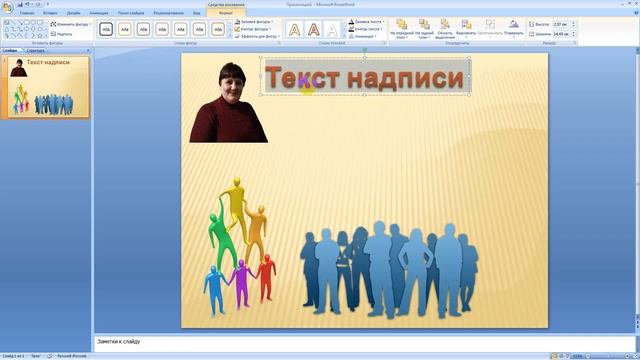Apply third faint WordArt style
This screenshot has height=360, width=640.
click(332, 29)
